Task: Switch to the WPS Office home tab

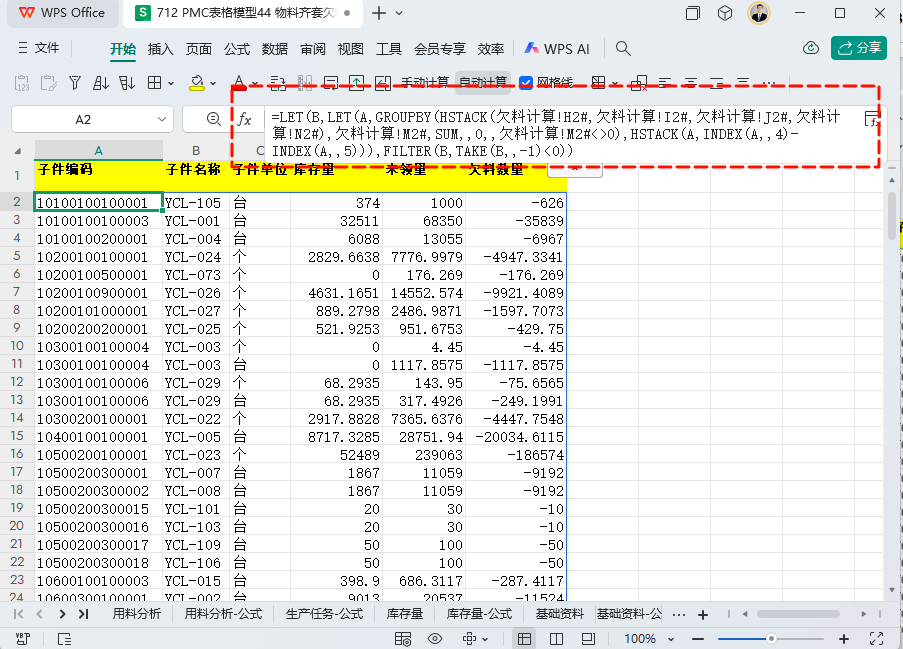Action: [62, 13]
